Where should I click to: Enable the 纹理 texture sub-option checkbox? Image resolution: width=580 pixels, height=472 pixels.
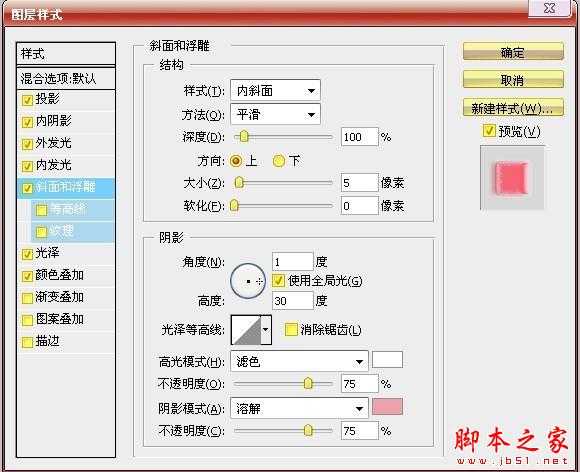point(41,232)
